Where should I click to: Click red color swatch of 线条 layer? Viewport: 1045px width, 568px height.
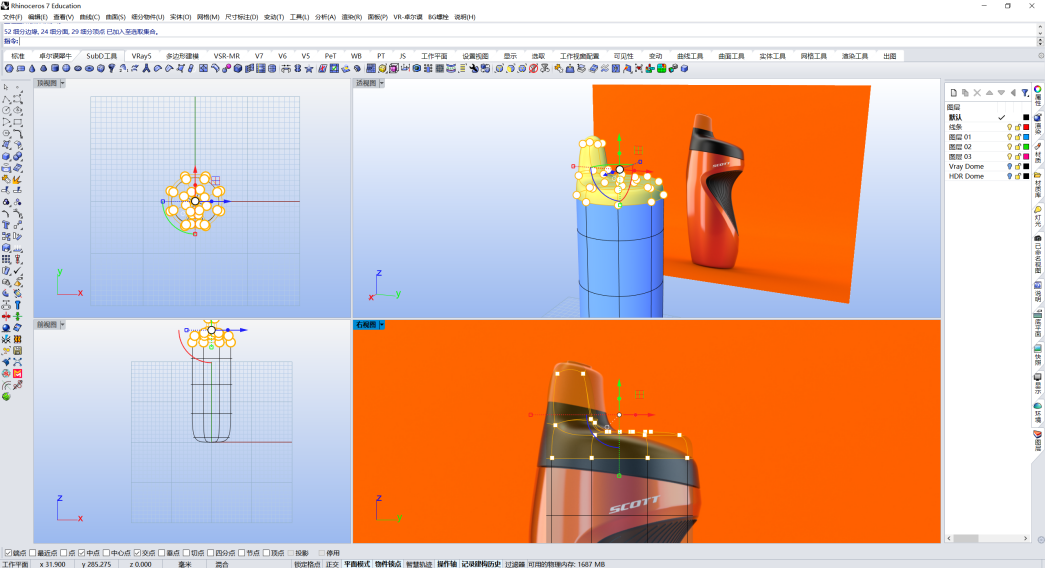[1026, 127]
